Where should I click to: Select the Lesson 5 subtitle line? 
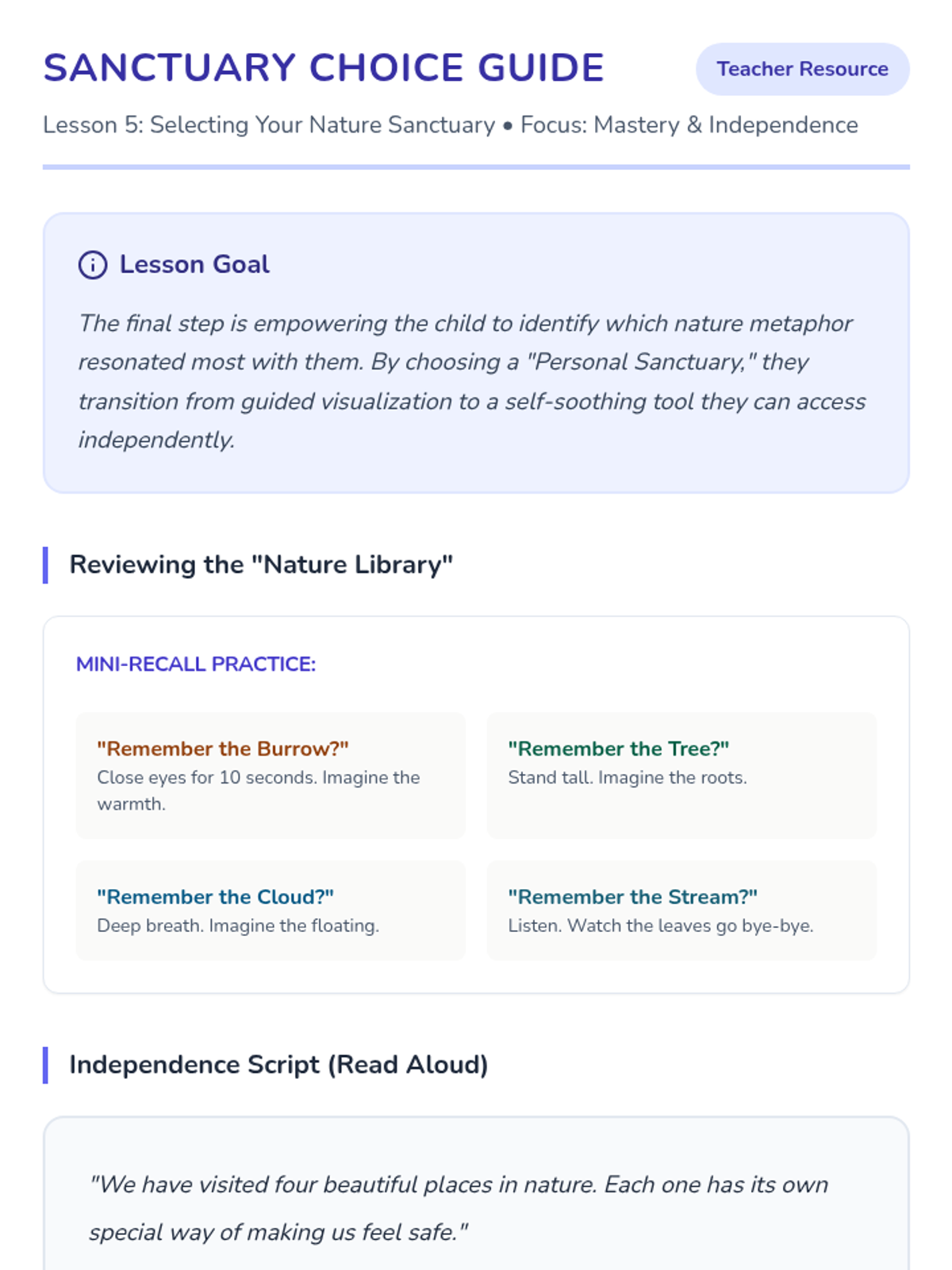coord(450,125)
